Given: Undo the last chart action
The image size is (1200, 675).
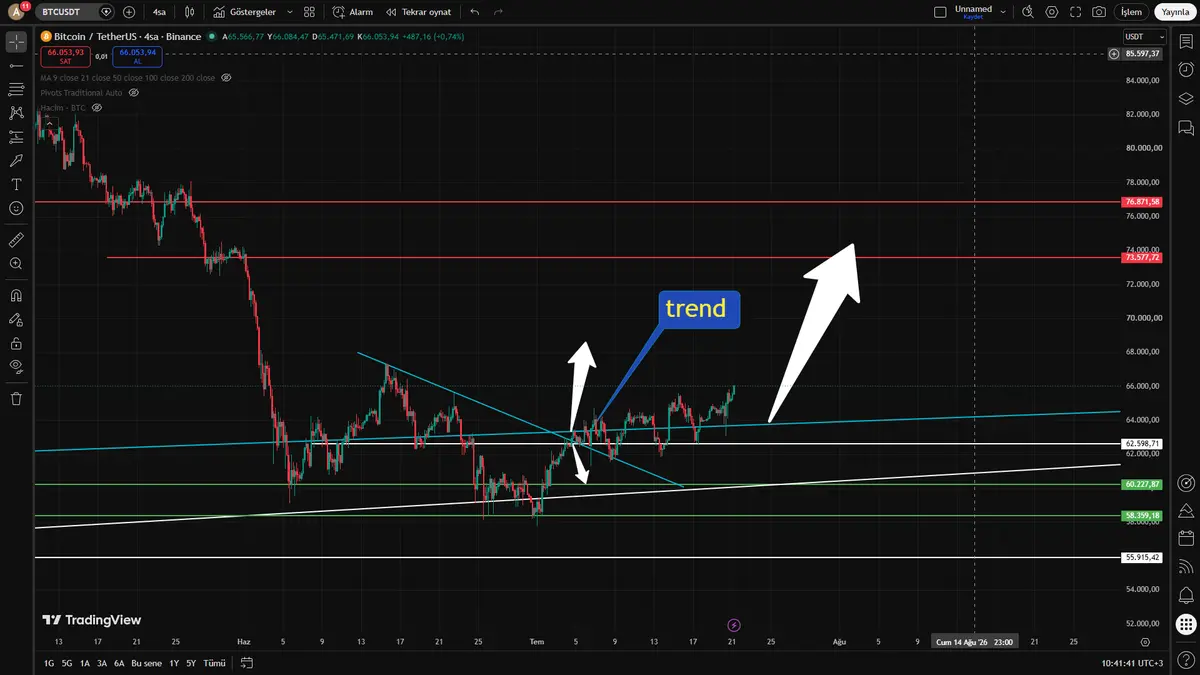Looking at the screenshot, I should point(475,12).
